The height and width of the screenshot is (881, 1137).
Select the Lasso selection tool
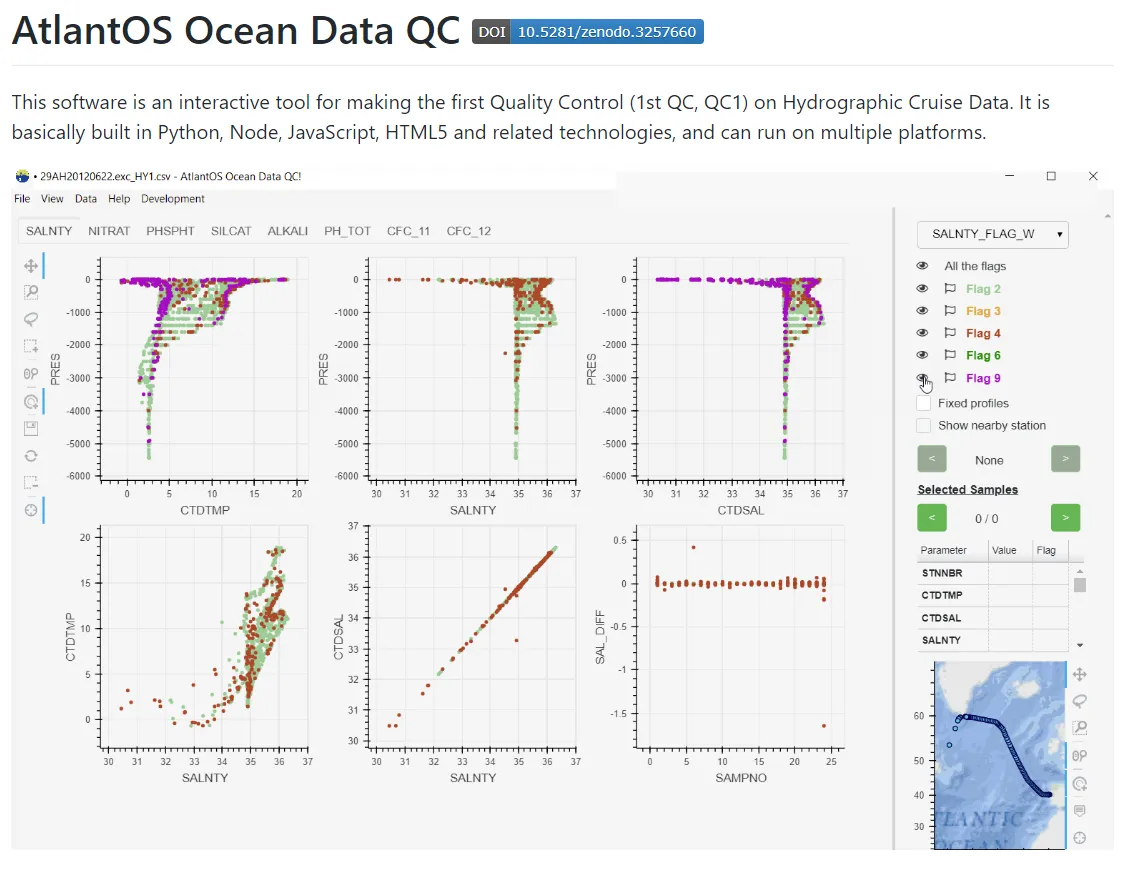click(31, 319)
